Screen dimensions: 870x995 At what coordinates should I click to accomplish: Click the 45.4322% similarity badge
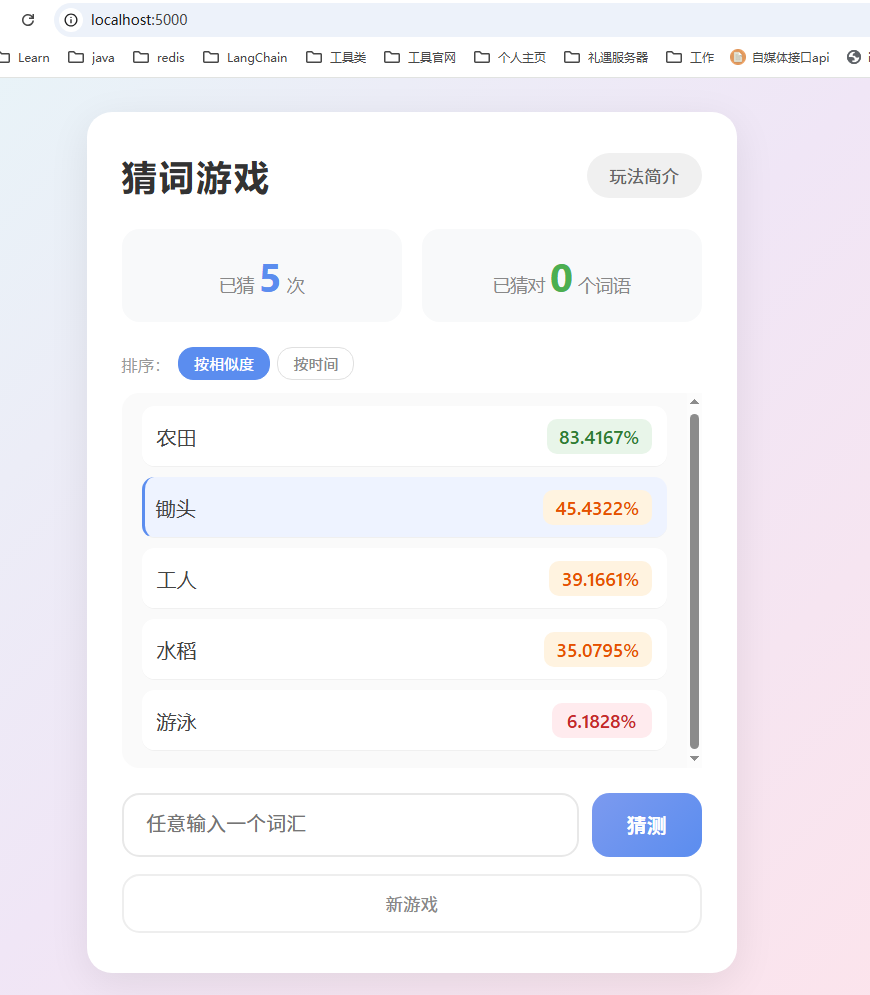coord(597,508)
